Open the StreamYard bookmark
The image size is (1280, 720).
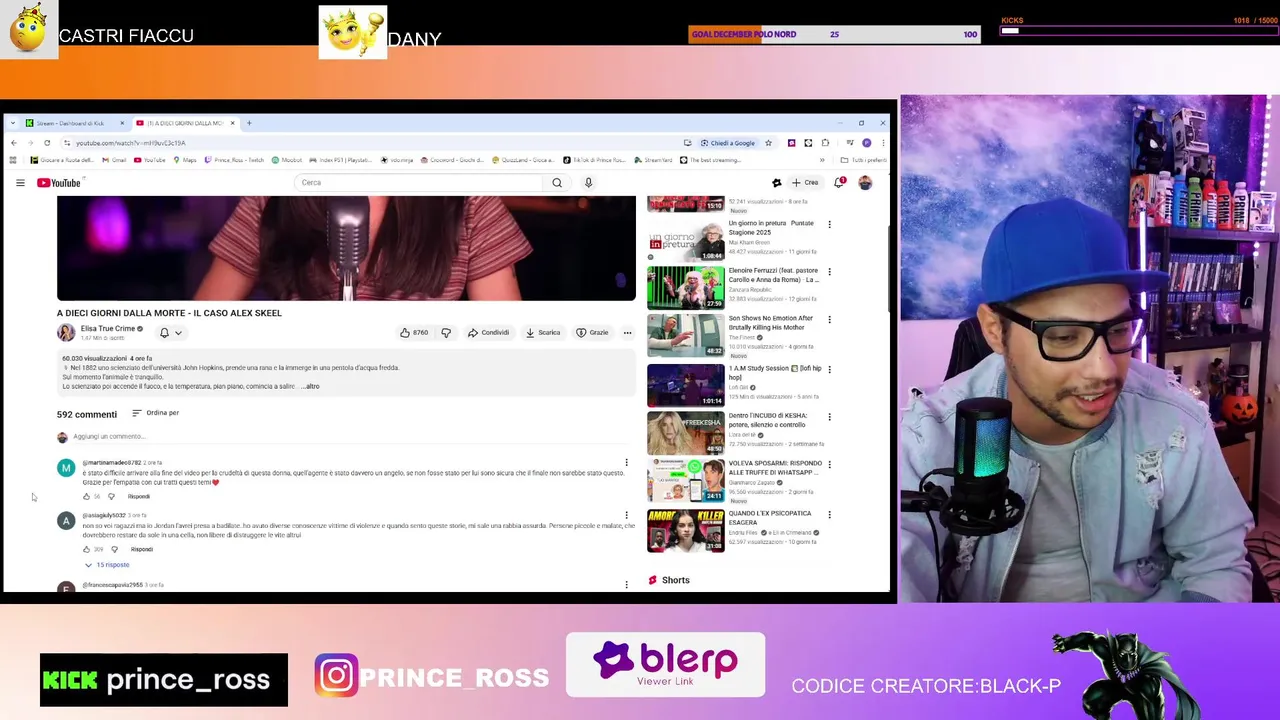[x=654, y=160]
